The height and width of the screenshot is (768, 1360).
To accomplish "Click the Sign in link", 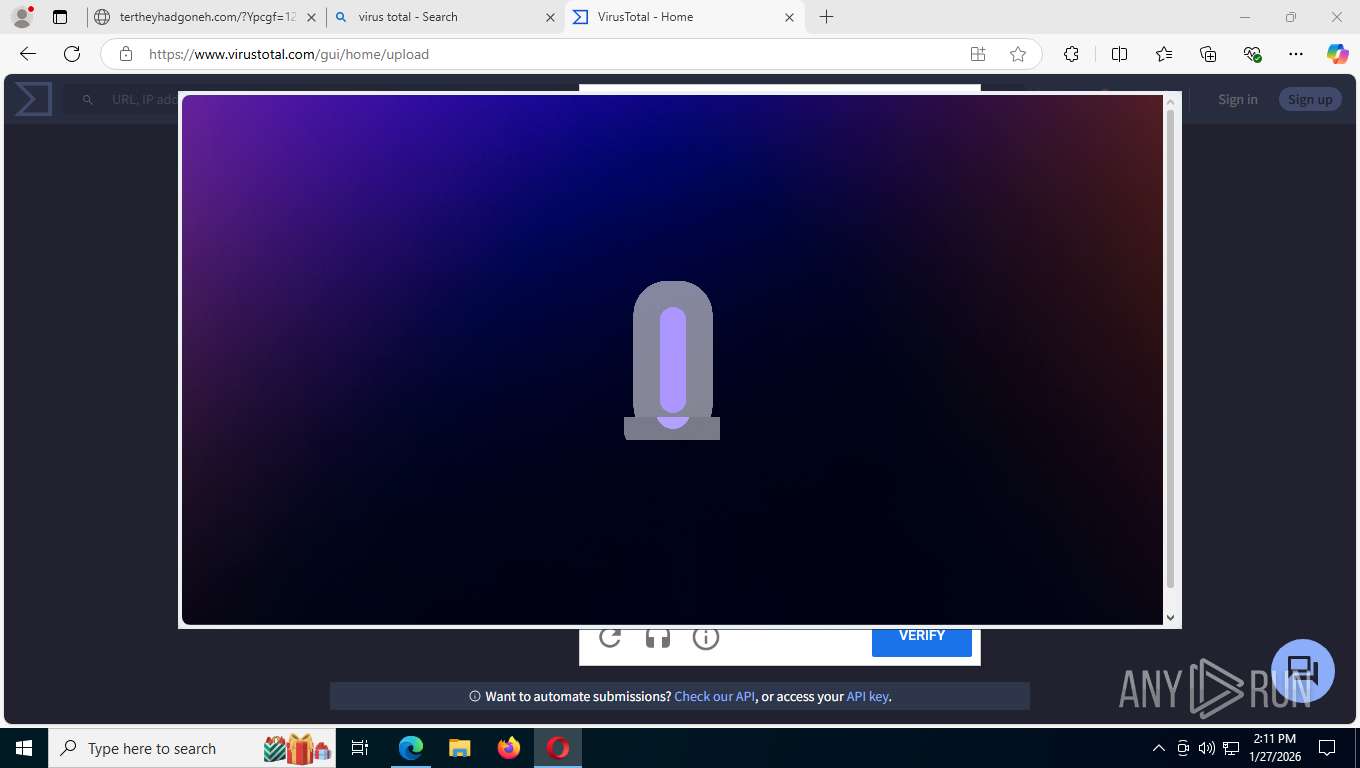I will pyautogui.click(x=1238, y=99).
